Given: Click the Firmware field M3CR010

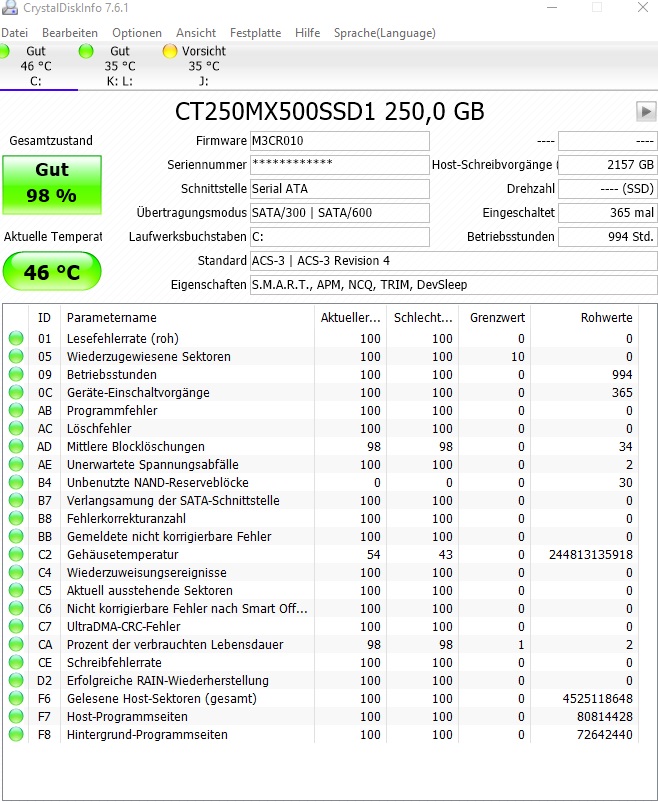Looking at the screenshot, I should 340,141.
